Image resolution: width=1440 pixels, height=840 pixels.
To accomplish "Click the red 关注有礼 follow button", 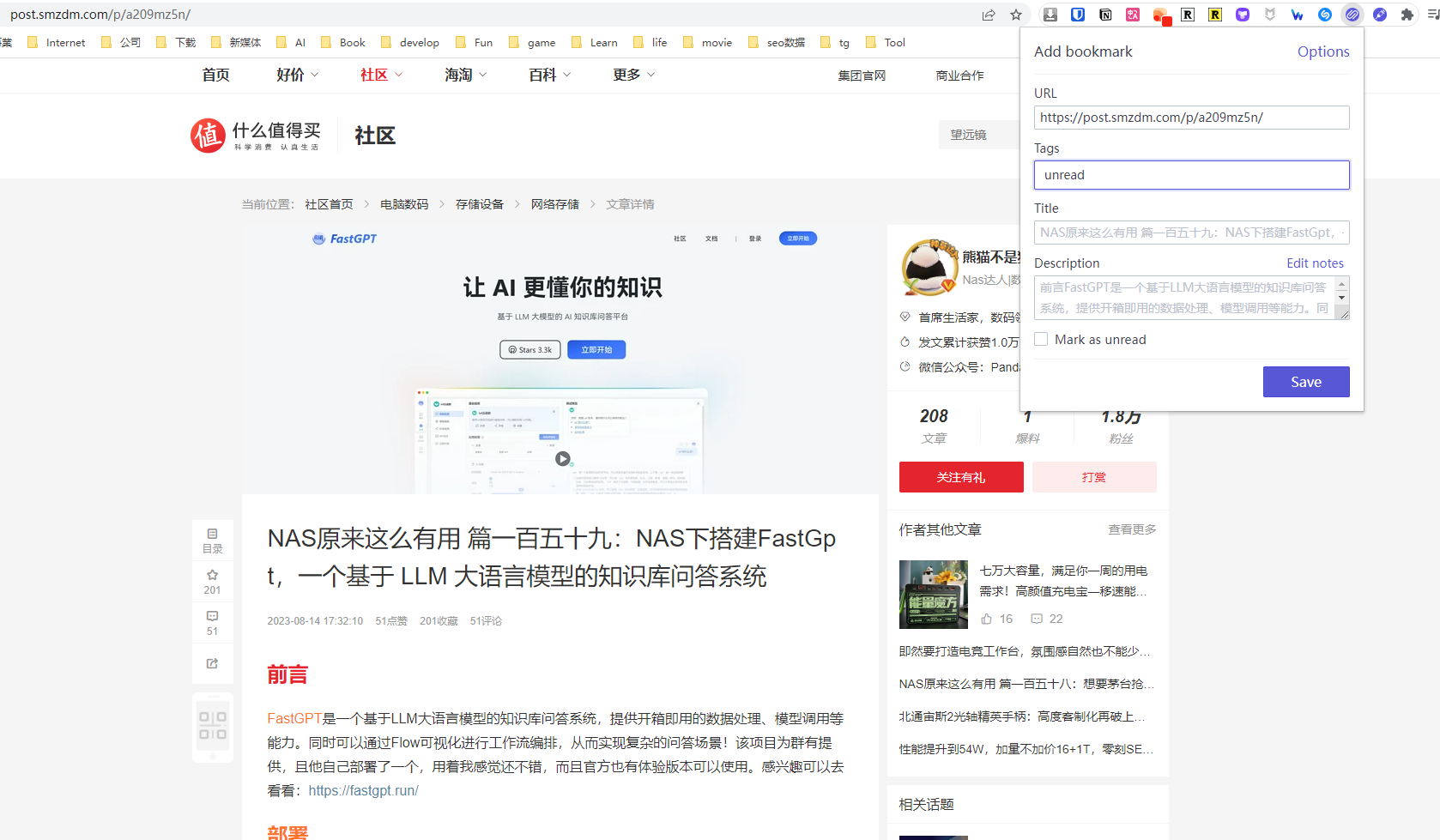I will coord(960,477).
